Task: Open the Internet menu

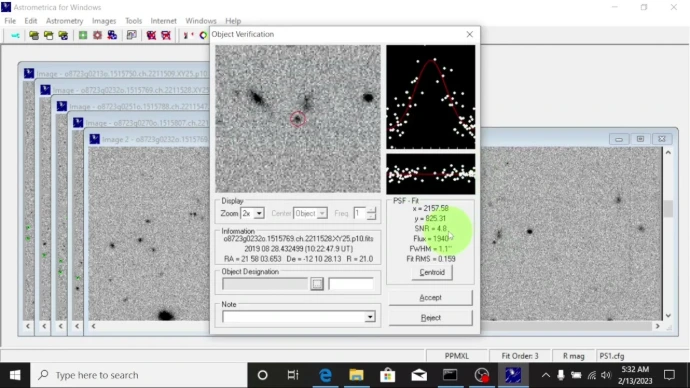Action: click(x=163, y=21)
